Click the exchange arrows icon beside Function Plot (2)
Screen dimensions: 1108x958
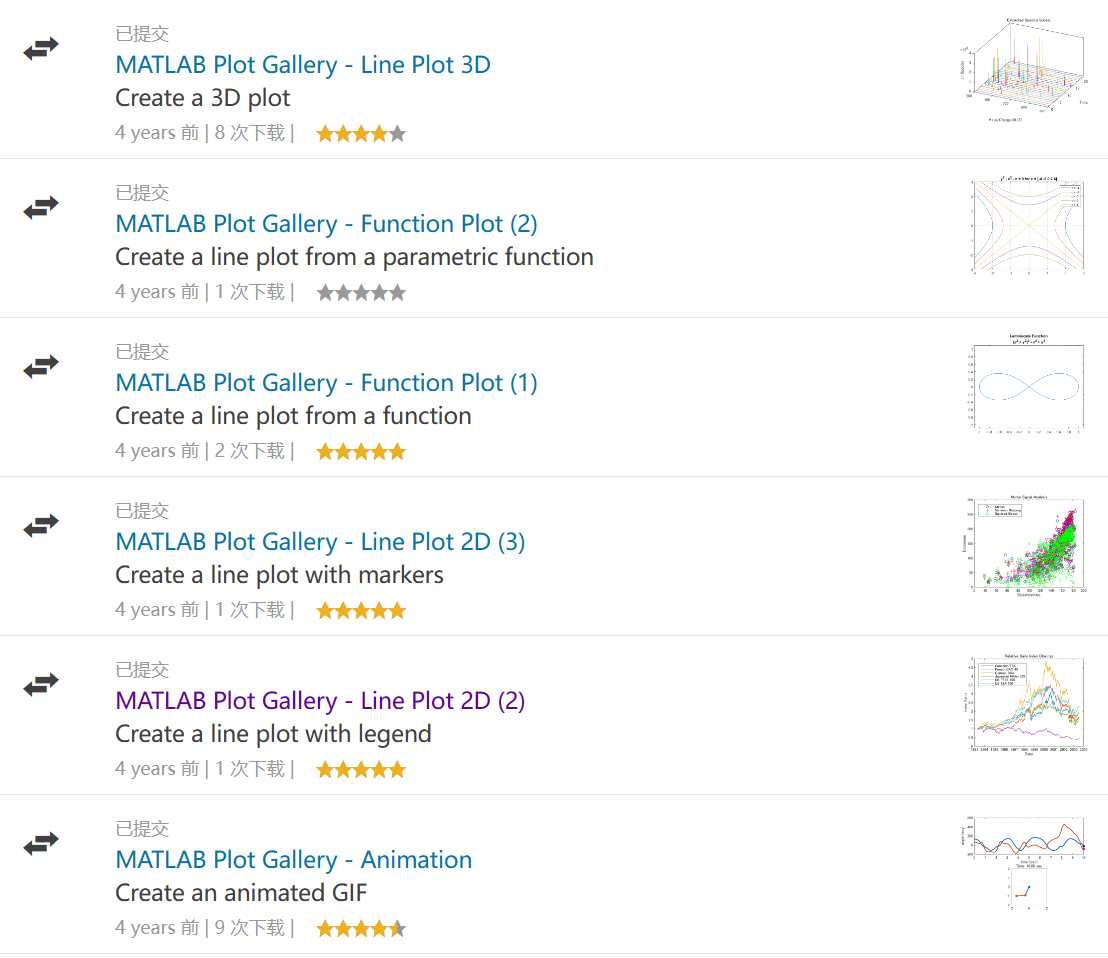tap(41, 208)
